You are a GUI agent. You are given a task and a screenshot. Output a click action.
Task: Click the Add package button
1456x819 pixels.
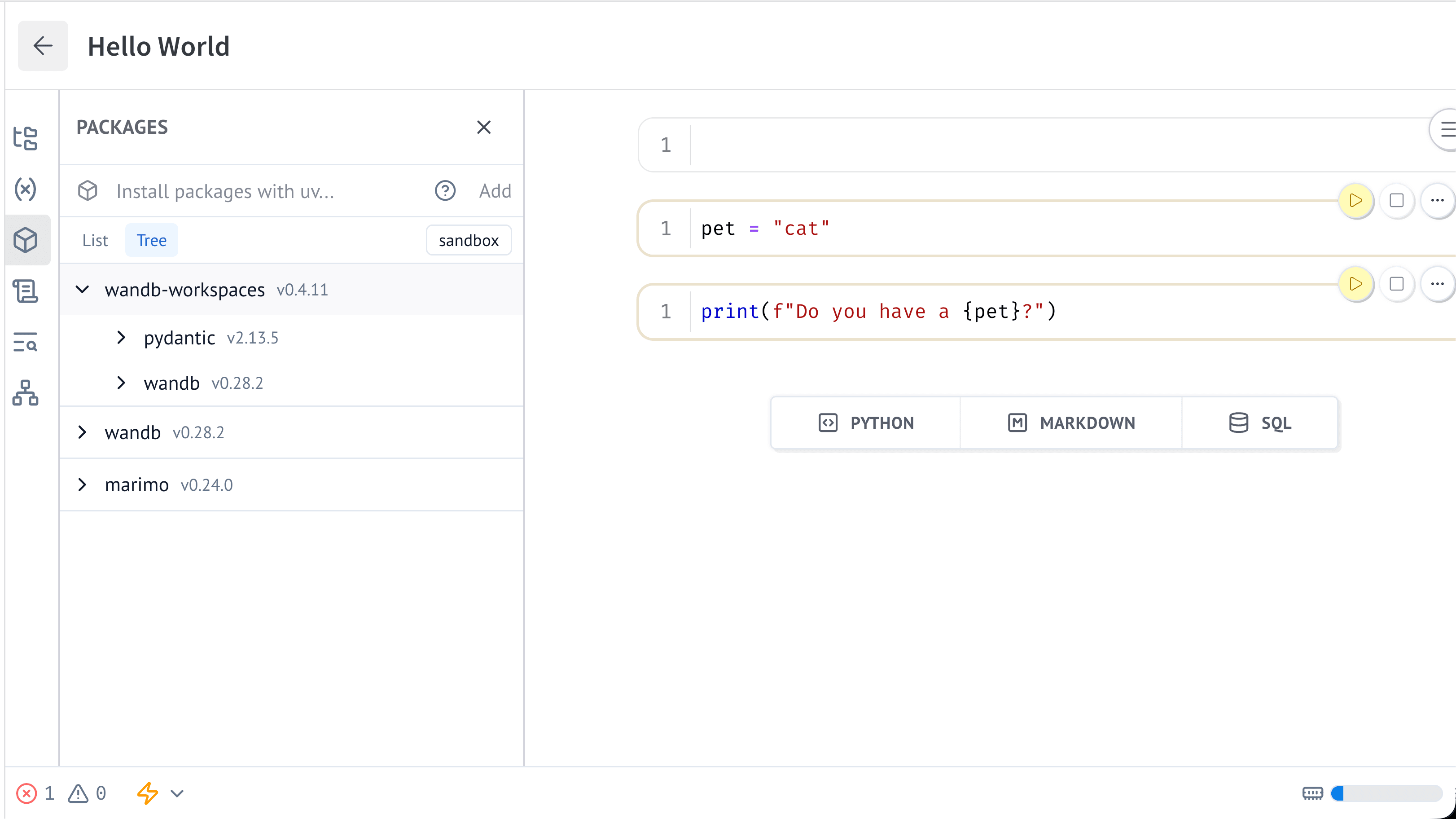click(x=495, y=191)
